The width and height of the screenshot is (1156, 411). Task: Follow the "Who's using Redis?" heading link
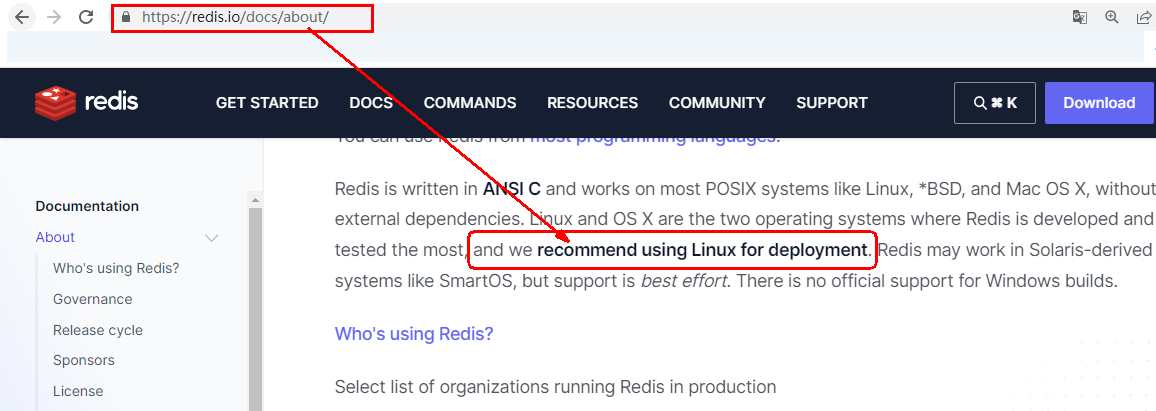pos(414,334)
